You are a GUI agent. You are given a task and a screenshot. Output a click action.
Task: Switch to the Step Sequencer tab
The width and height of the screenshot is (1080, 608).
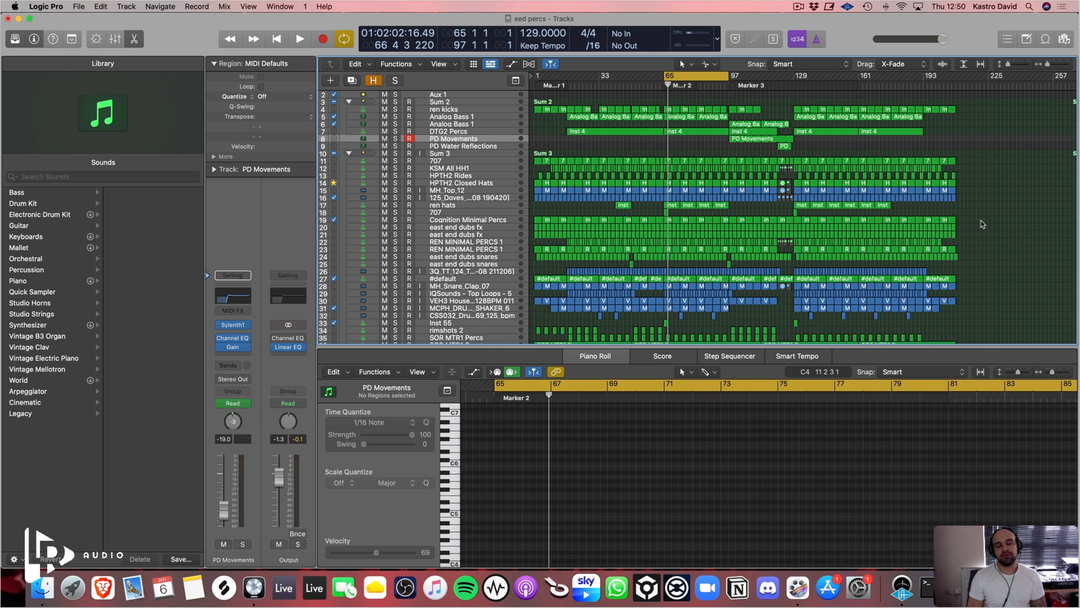tap(729, 356)
